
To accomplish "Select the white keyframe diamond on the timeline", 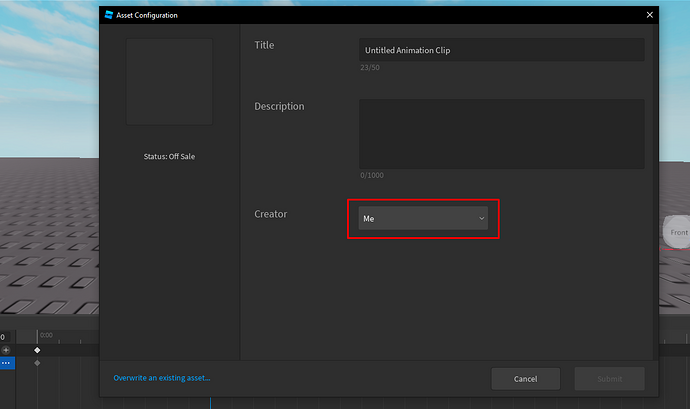I will pos(38,350).
